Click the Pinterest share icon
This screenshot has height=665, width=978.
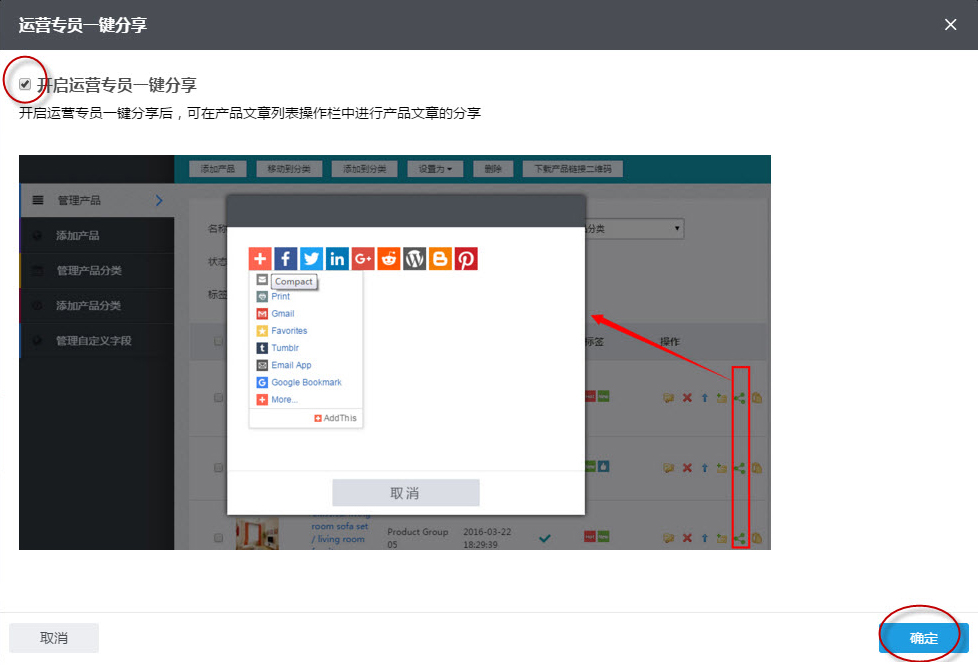[466, 259]
